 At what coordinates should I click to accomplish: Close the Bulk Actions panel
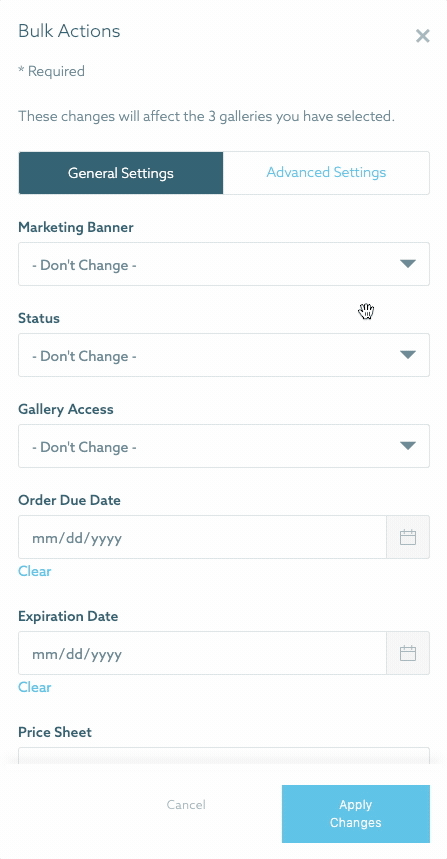pos(422,36)
